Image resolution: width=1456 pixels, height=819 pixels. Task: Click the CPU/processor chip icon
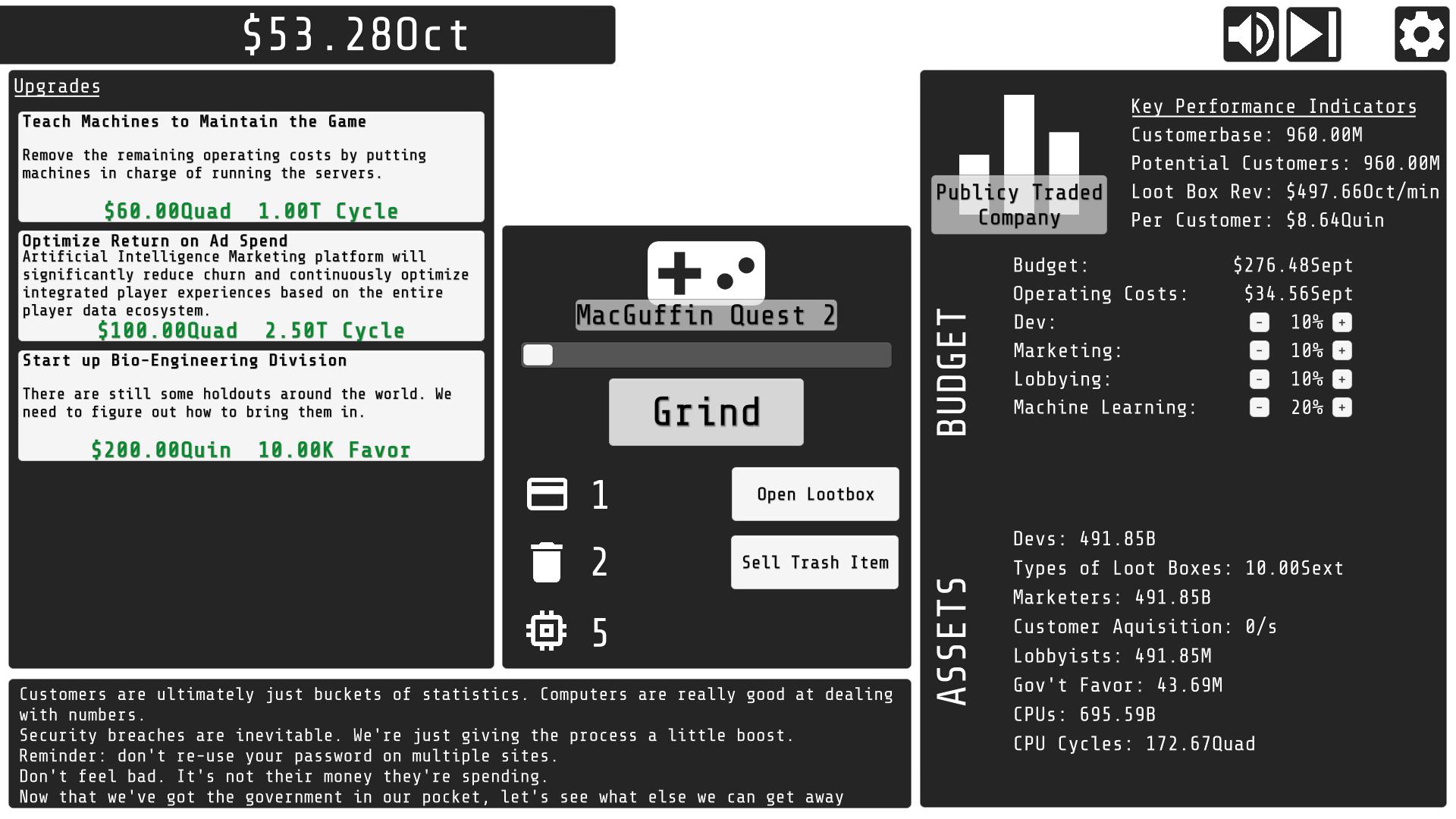[546, 630]
